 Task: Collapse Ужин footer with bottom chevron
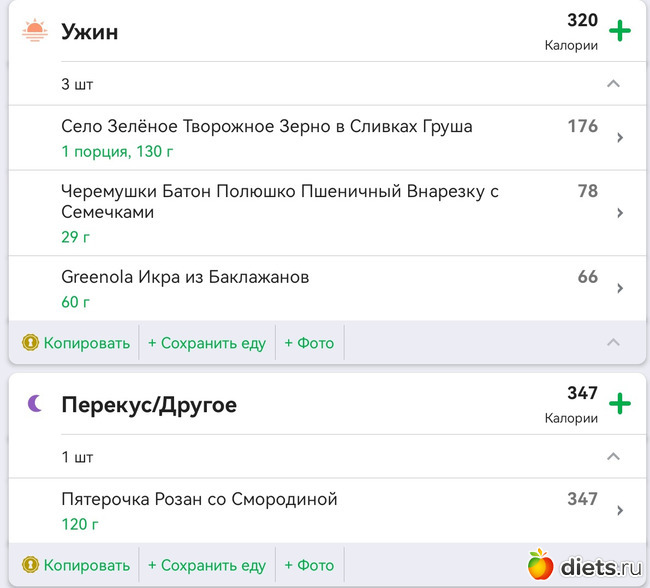(x=614, y=342)
